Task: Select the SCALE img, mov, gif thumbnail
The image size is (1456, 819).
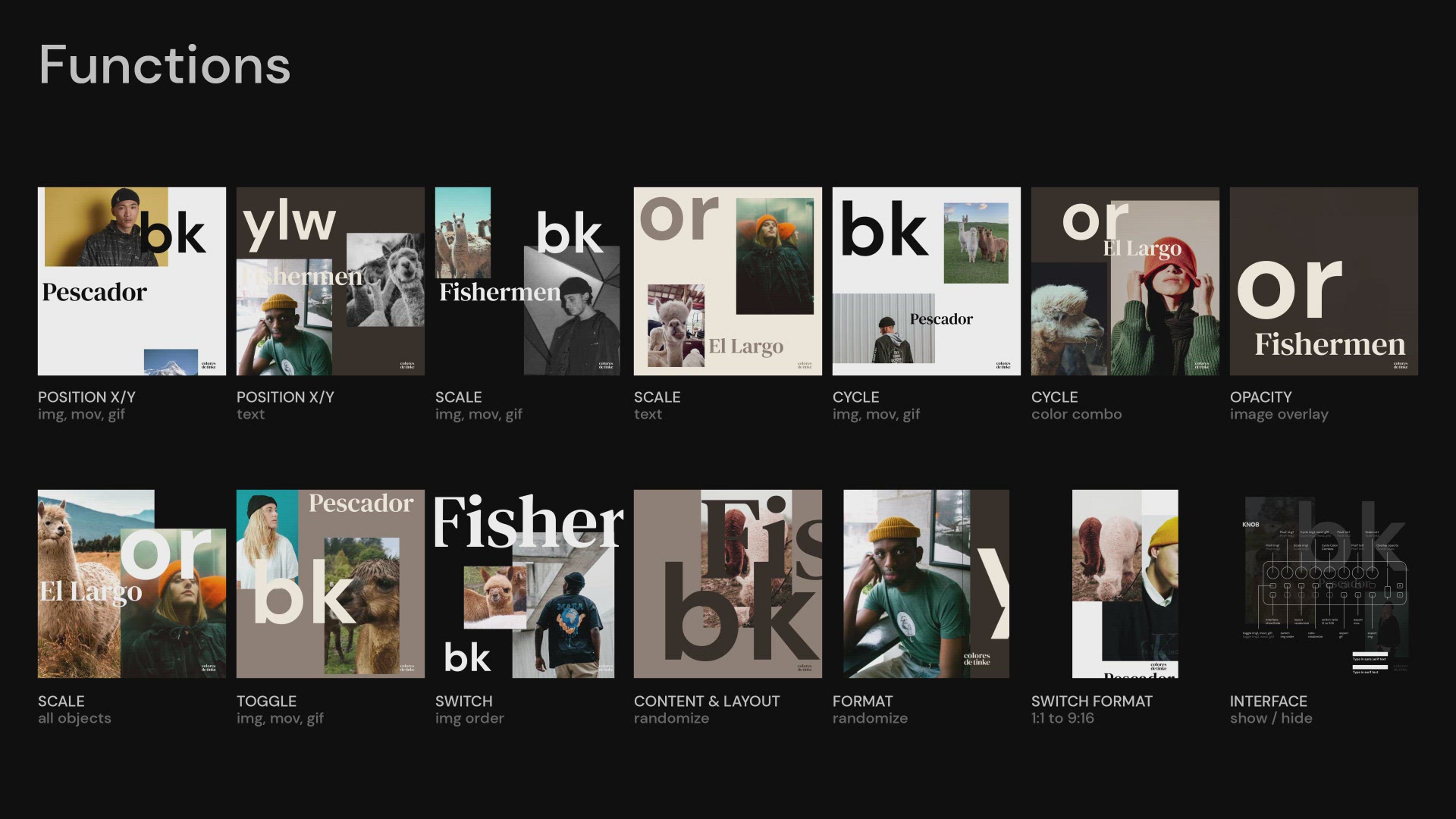Action: [x=528, y=281]
